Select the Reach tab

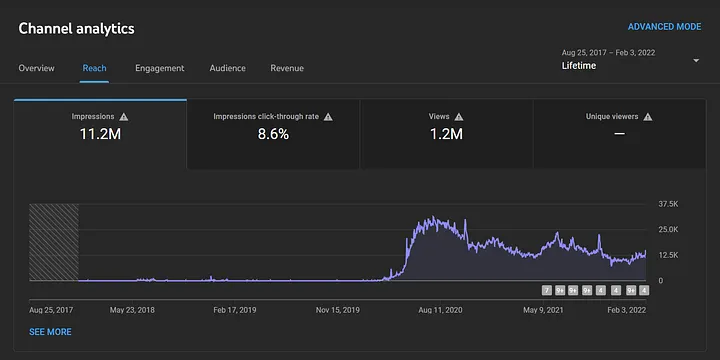94,68
